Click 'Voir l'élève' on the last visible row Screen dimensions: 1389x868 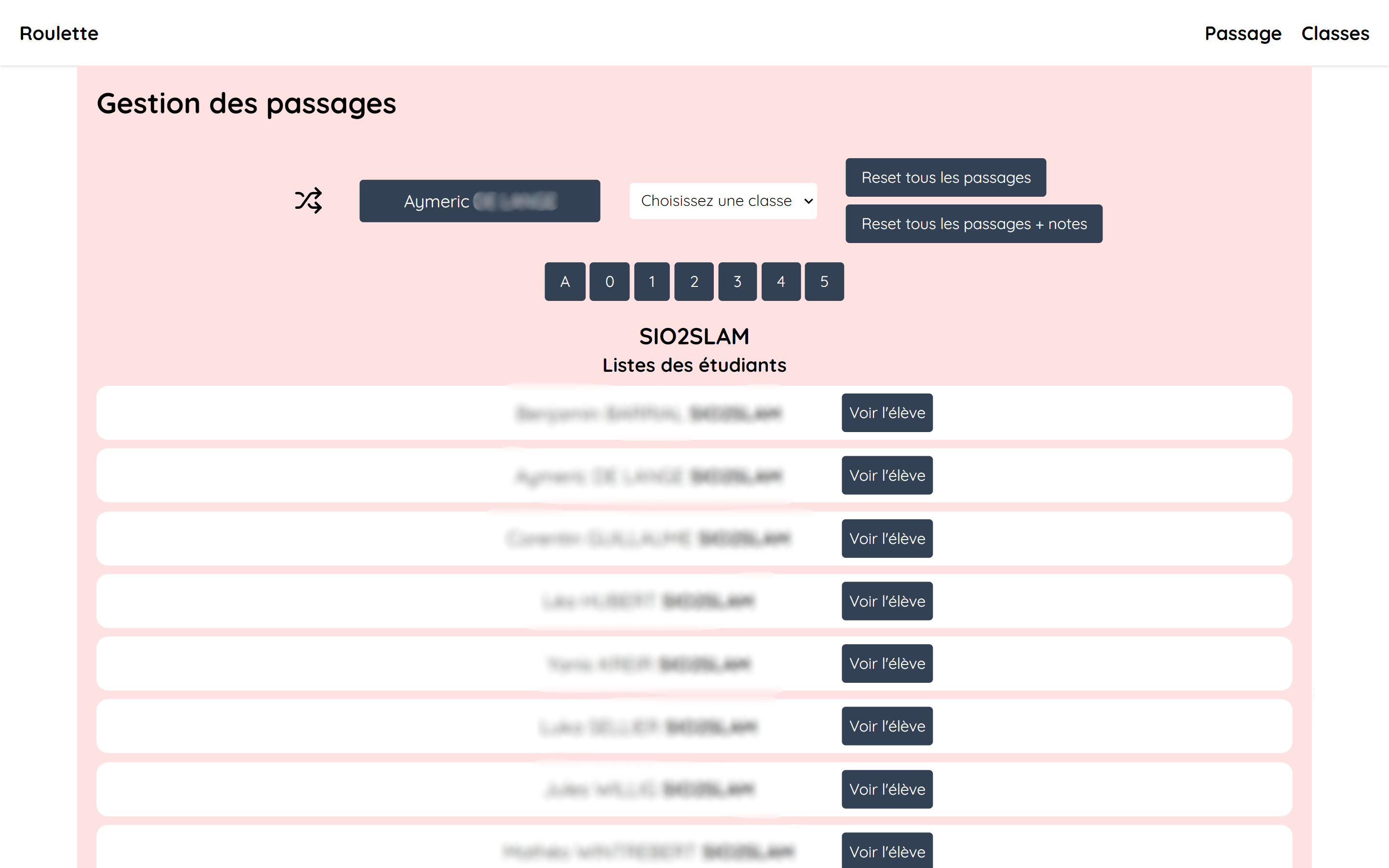pyautogui.click(x=887, y=851)
